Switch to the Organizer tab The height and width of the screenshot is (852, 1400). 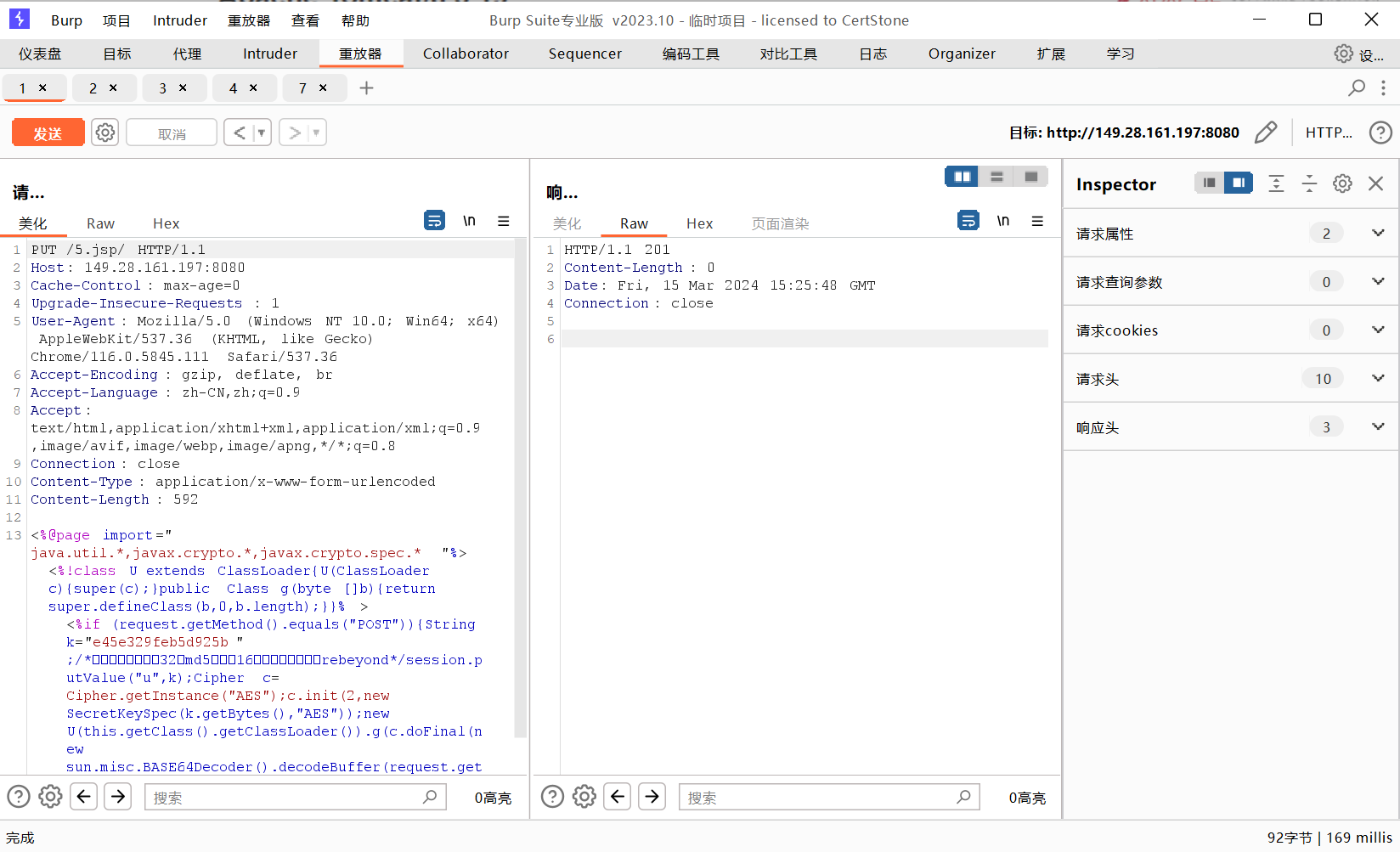click(962, 54)
